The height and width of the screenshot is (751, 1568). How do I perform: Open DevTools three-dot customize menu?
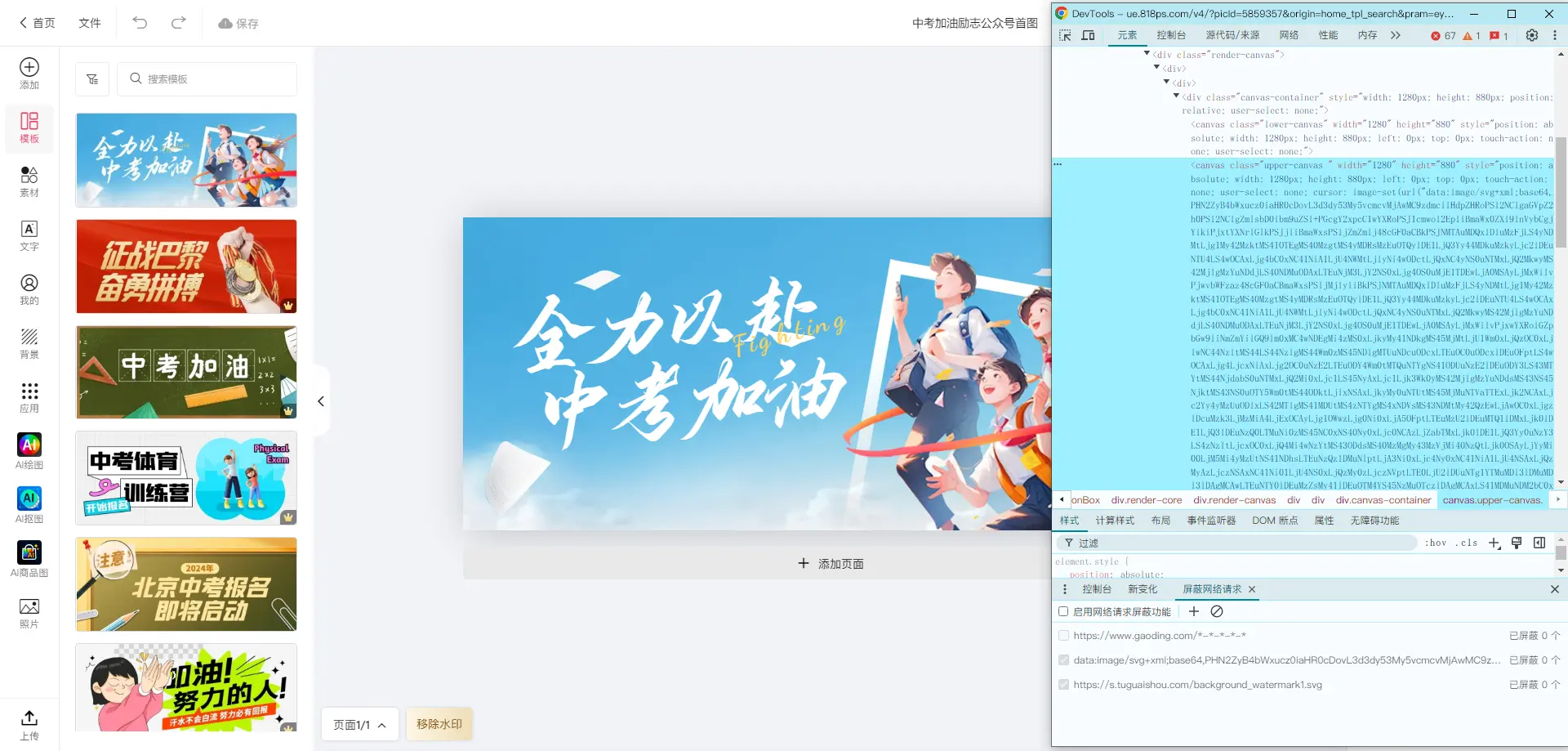1554,35
